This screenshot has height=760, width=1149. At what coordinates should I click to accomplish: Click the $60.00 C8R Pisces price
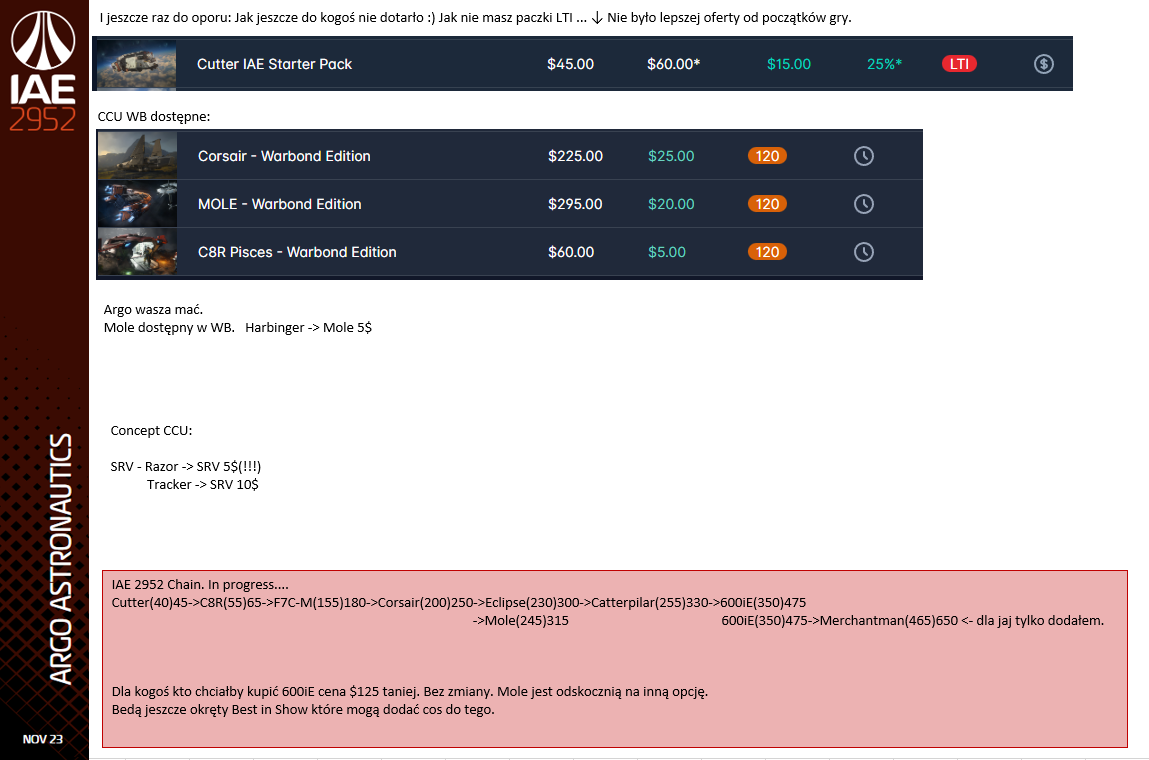click(x=571, y=252)
